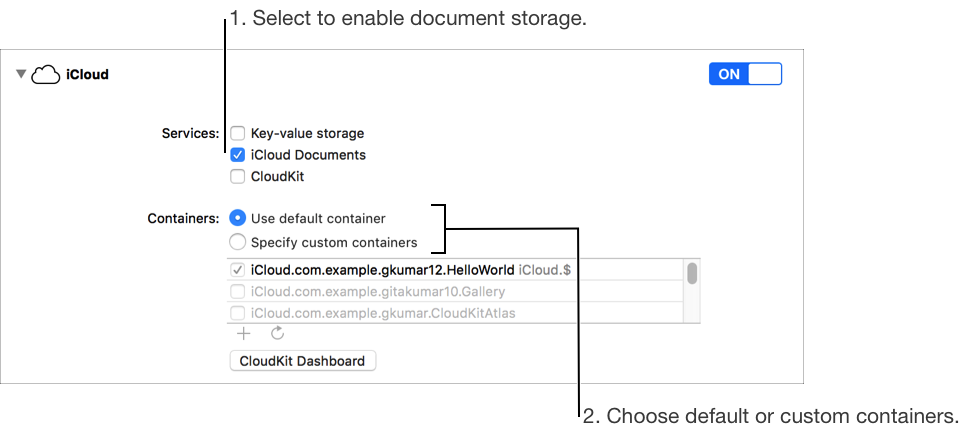Screen dimensions: 969x434
Task: Open the CloudKit Dashboard
Action: coord(302,361)
